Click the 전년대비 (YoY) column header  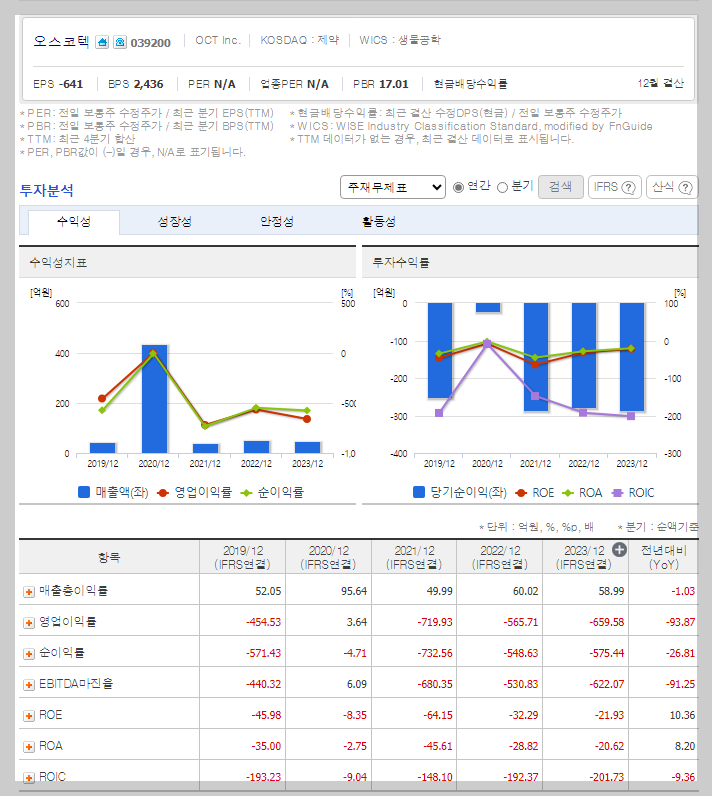[663, 557]
